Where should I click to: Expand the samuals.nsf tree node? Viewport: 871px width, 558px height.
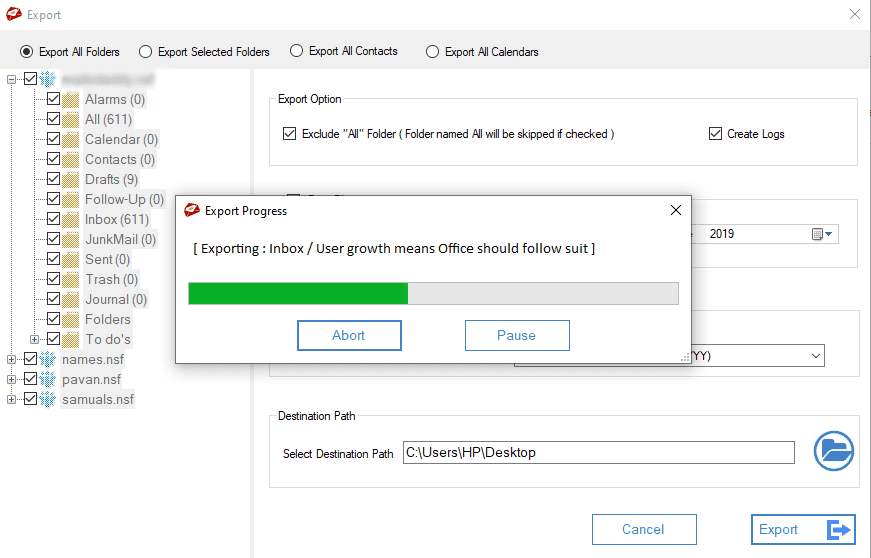pos(11,399)
